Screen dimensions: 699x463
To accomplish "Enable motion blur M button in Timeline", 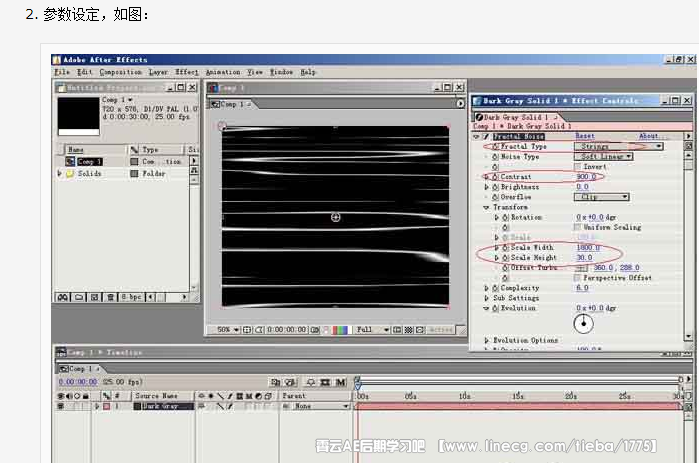I will pos(341,382).
